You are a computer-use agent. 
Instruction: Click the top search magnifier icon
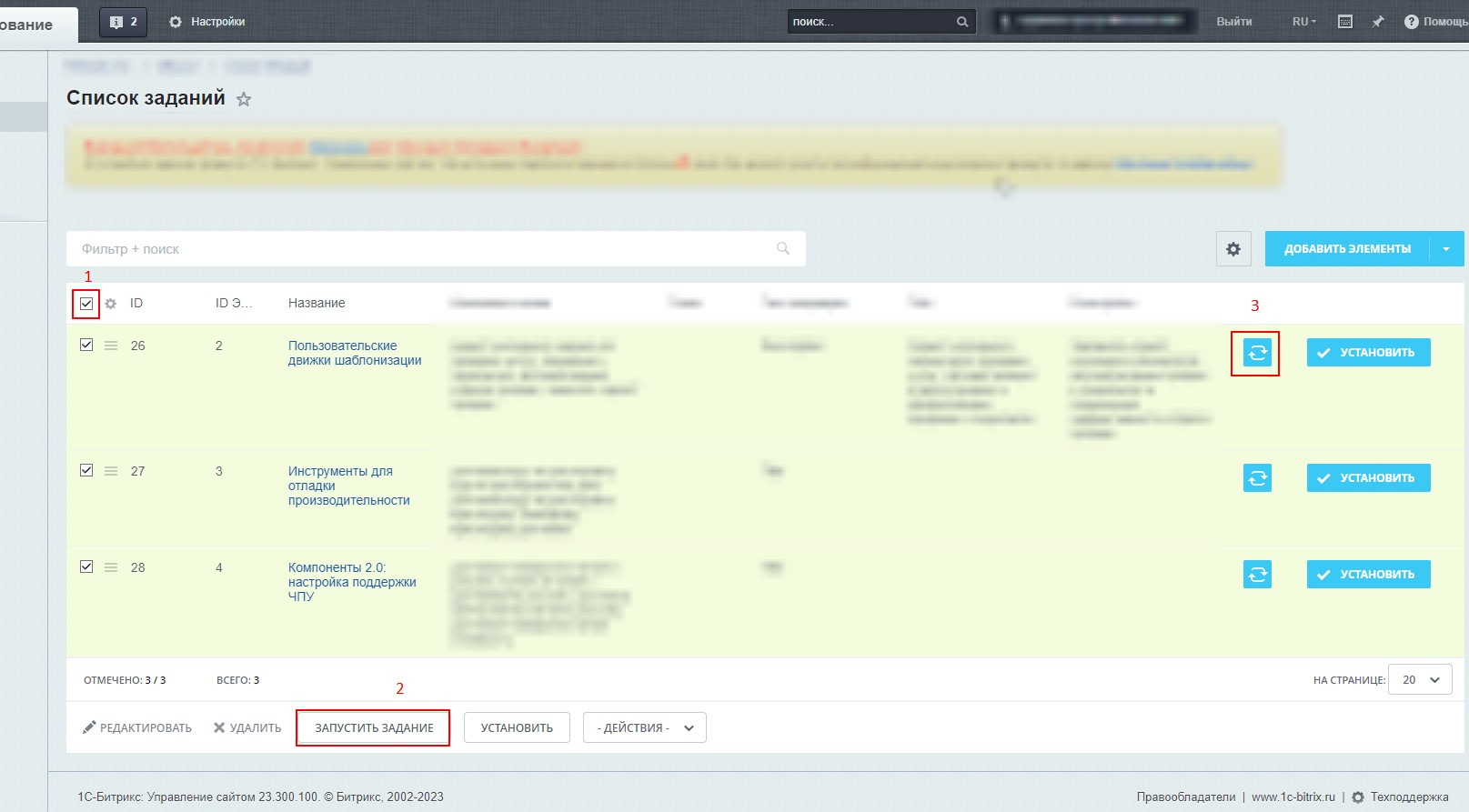pos(962,22)
